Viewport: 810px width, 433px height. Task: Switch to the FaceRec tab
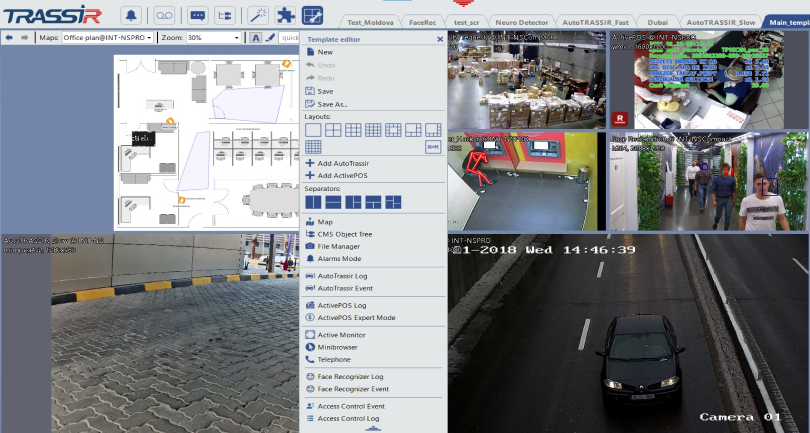click(x=423, y=21)
